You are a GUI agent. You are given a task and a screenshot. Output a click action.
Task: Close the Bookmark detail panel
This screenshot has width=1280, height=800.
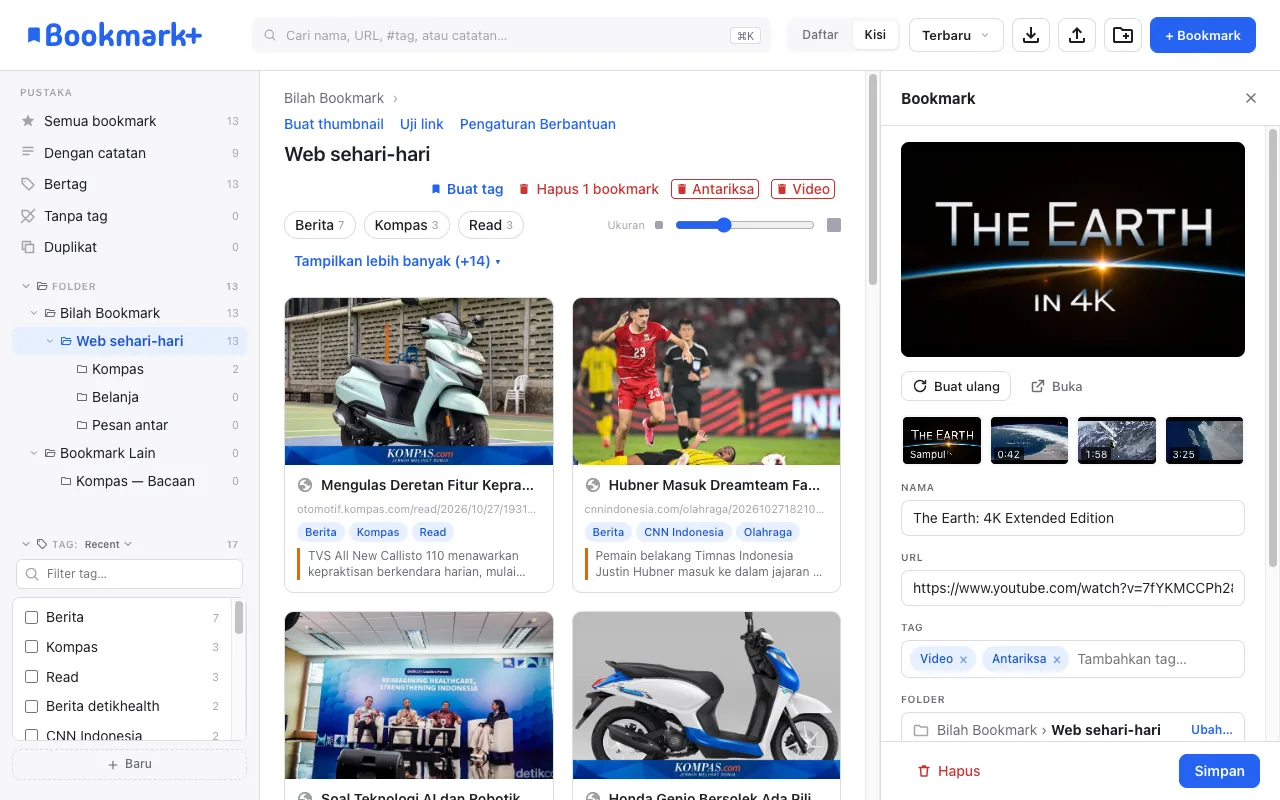click(1251, 98)
